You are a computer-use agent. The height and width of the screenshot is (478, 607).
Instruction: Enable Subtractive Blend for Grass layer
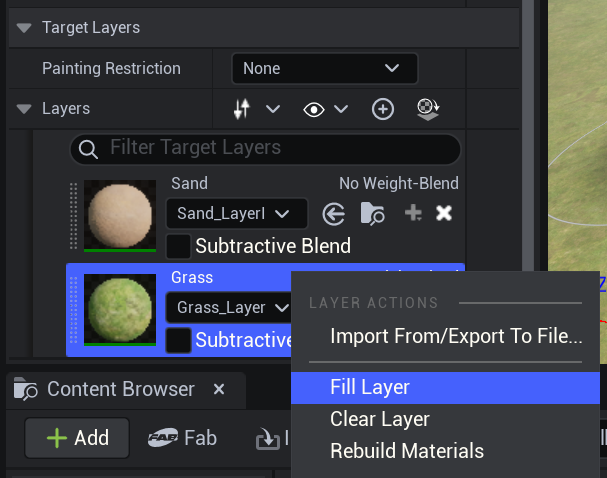click(178, 340)
